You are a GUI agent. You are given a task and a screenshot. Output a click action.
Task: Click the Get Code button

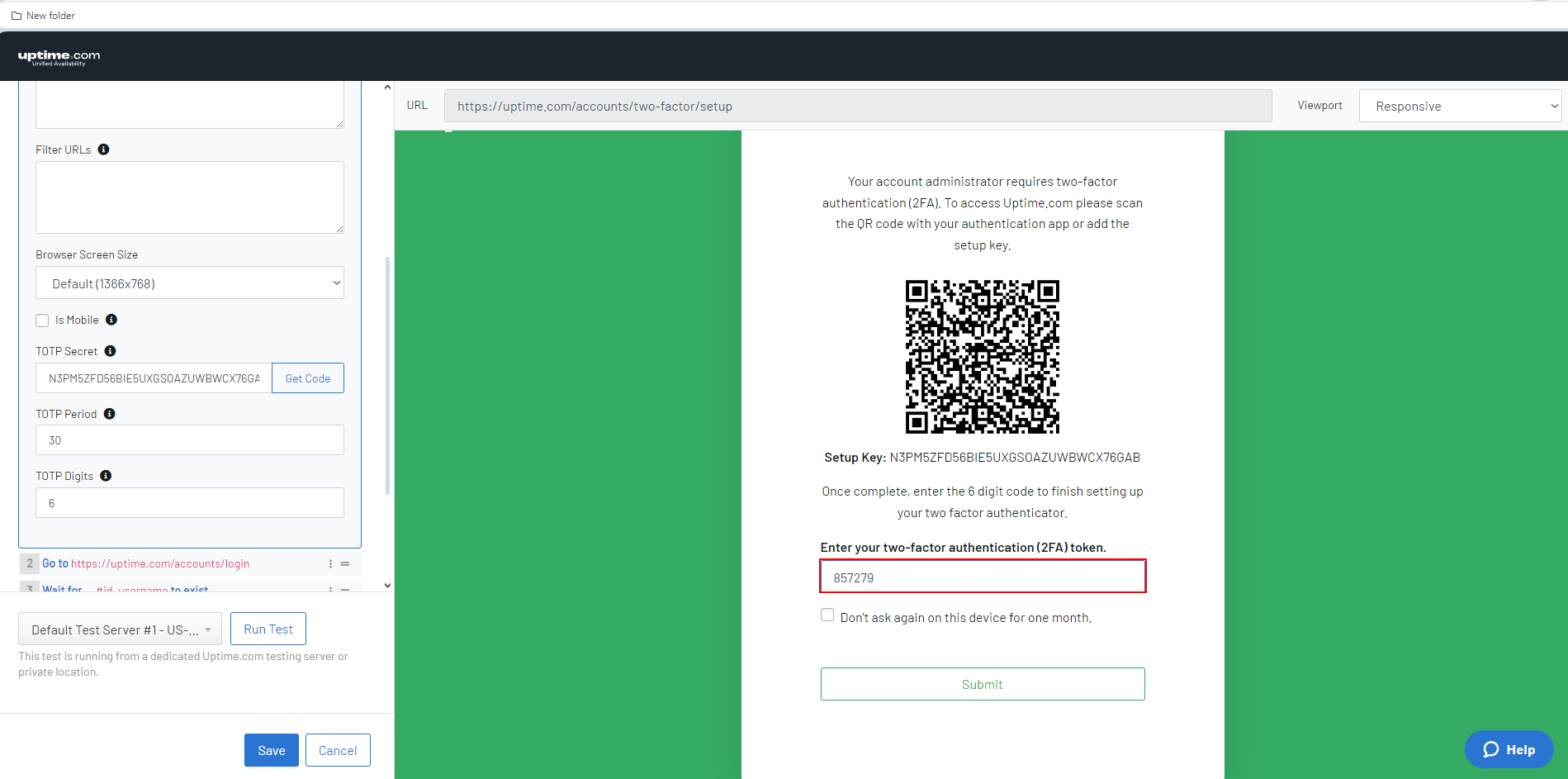308,378
